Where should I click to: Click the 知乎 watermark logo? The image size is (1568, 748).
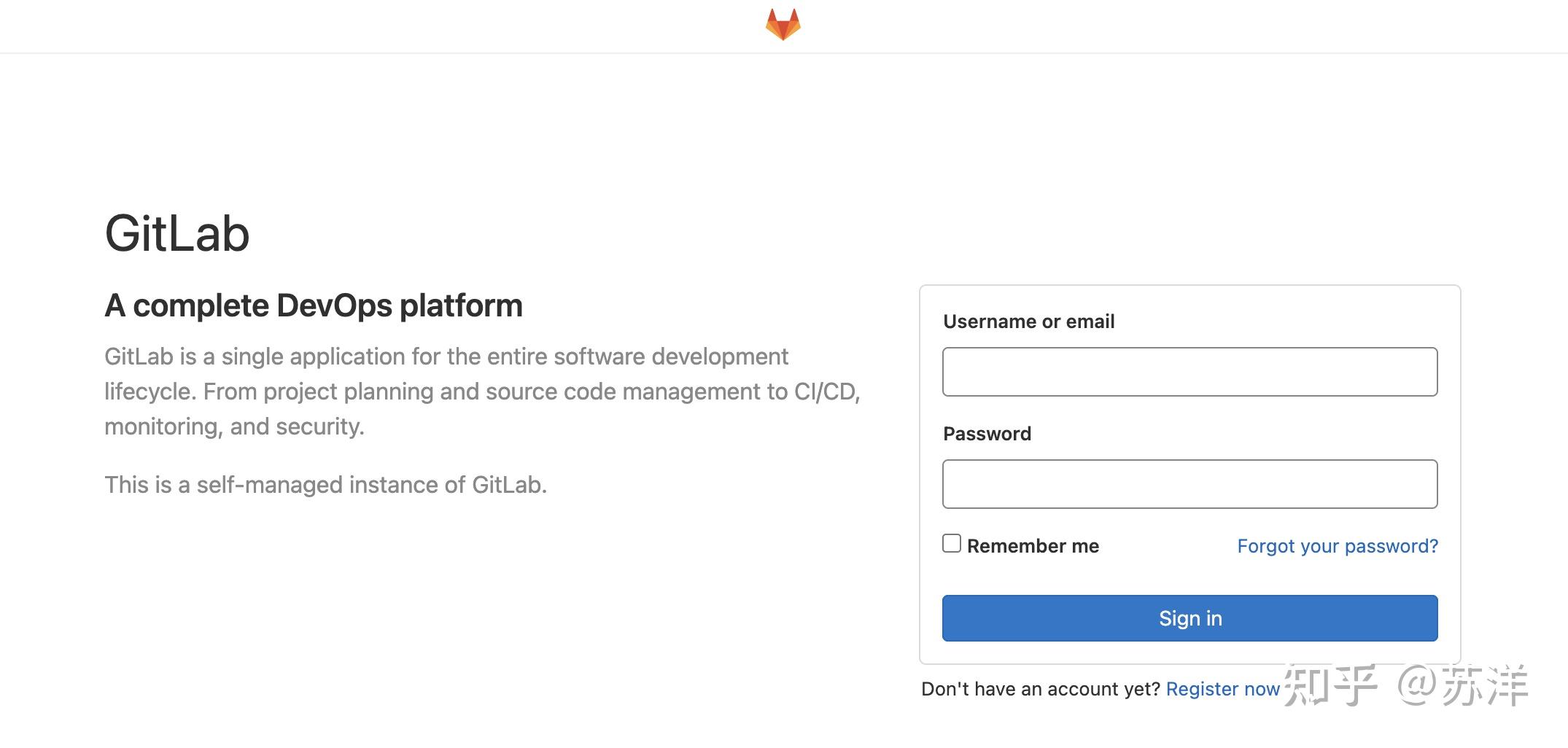(1330, 685)
